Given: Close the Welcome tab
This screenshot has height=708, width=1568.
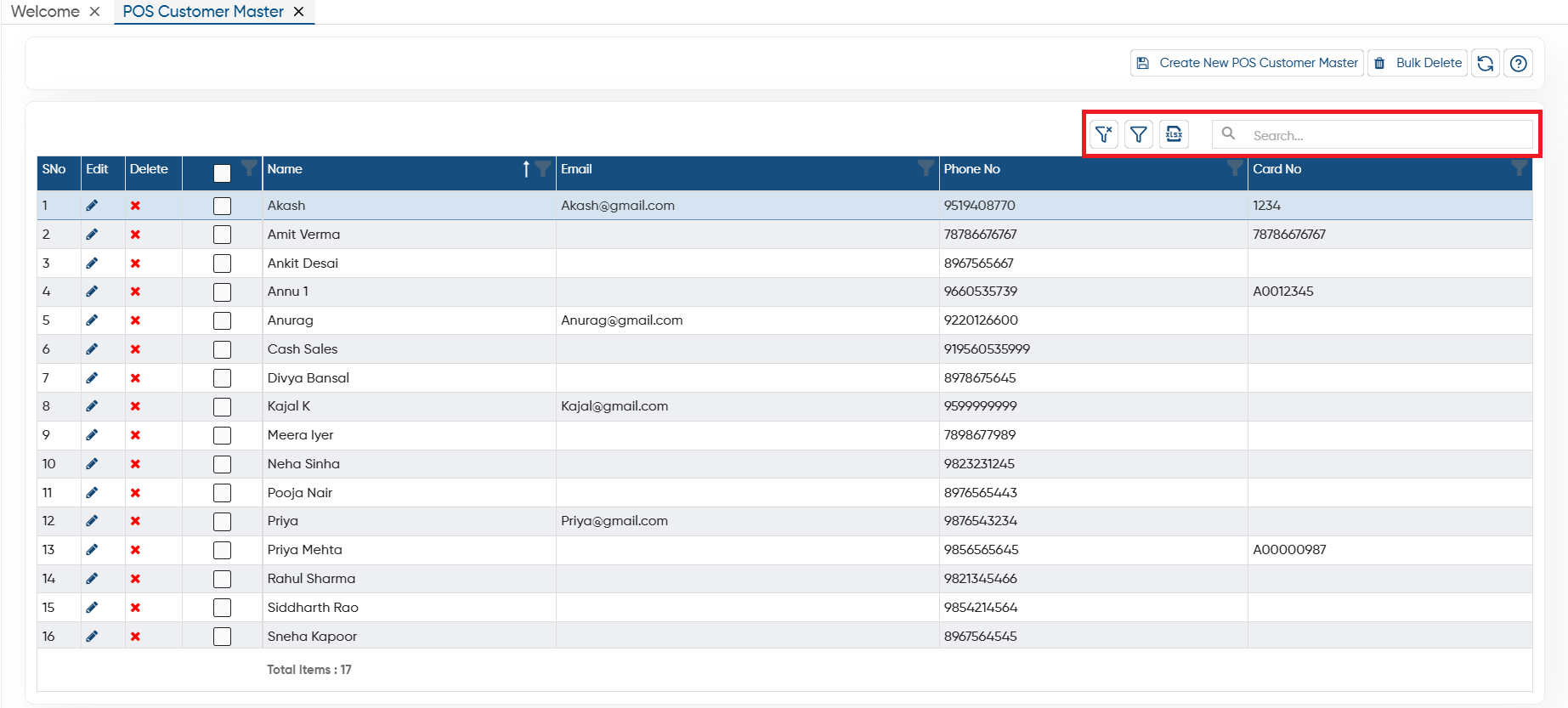Looking at the screenshot, I should pos(95,12).
